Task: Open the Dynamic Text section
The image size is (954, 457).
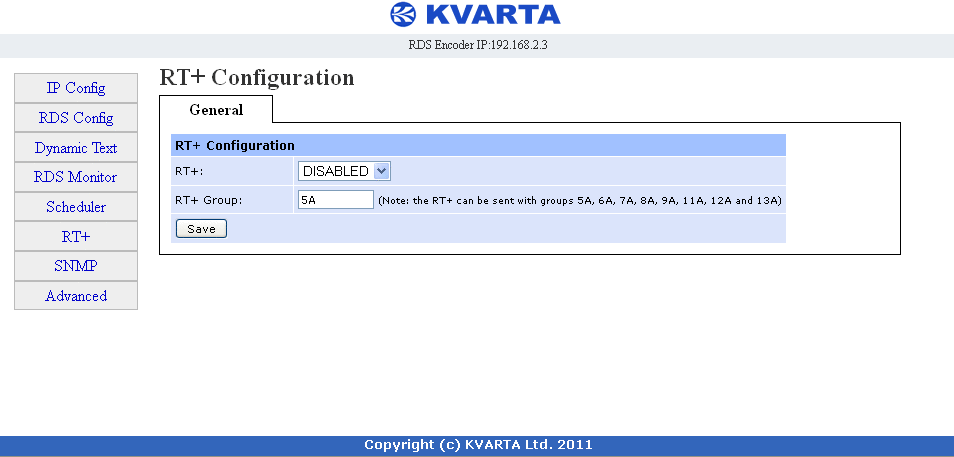Action: coord(76,148)
